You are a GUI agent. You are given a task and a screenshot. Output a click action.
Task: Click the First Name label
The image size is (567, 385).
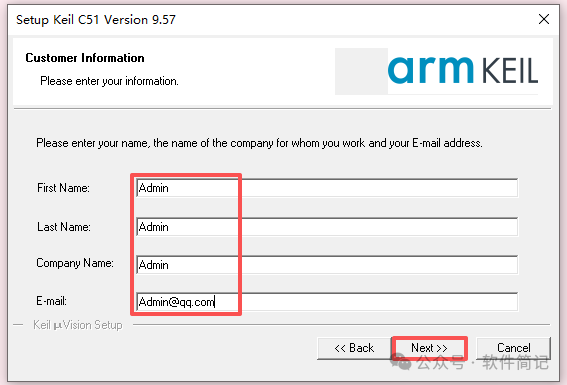63,188
